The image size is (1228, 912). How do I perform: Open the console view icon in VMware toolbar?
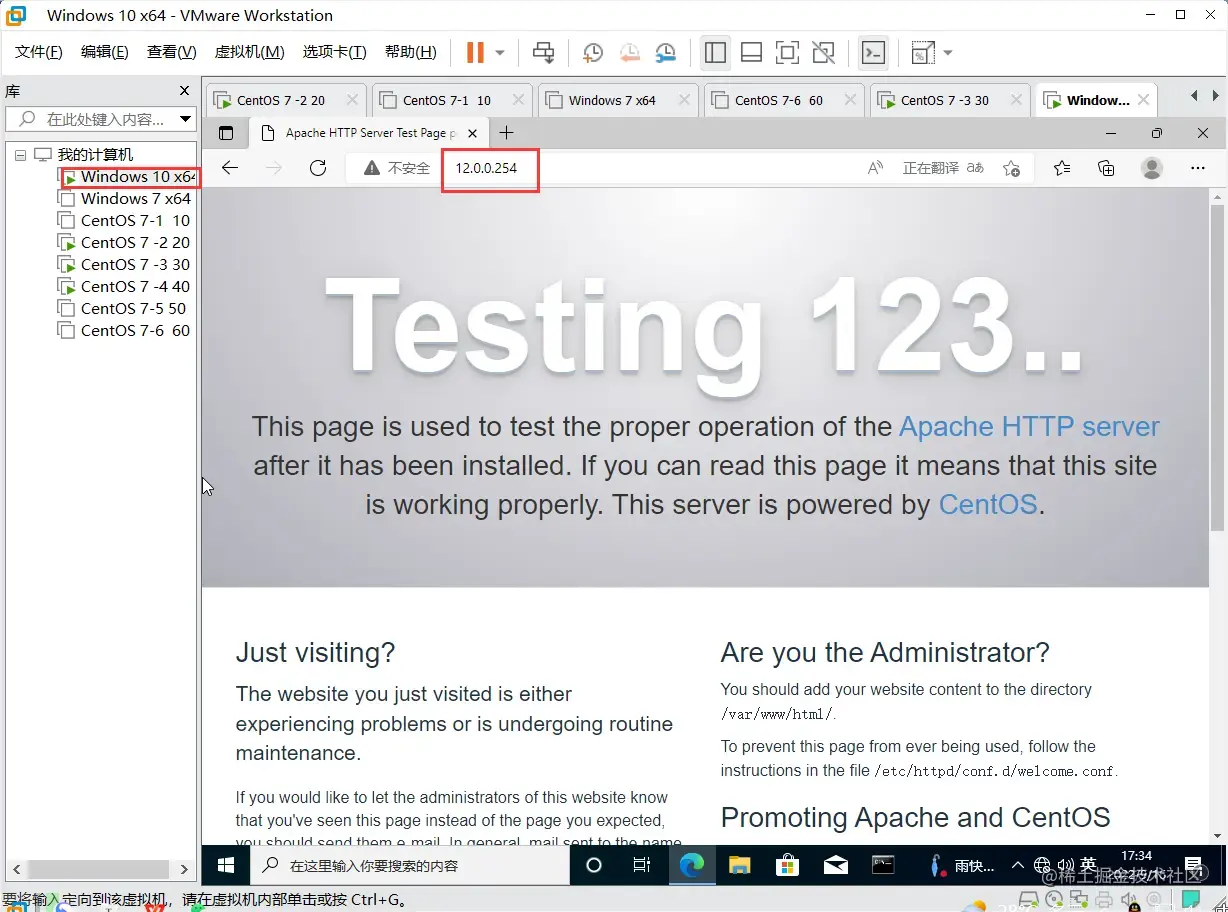click(873, 52)
